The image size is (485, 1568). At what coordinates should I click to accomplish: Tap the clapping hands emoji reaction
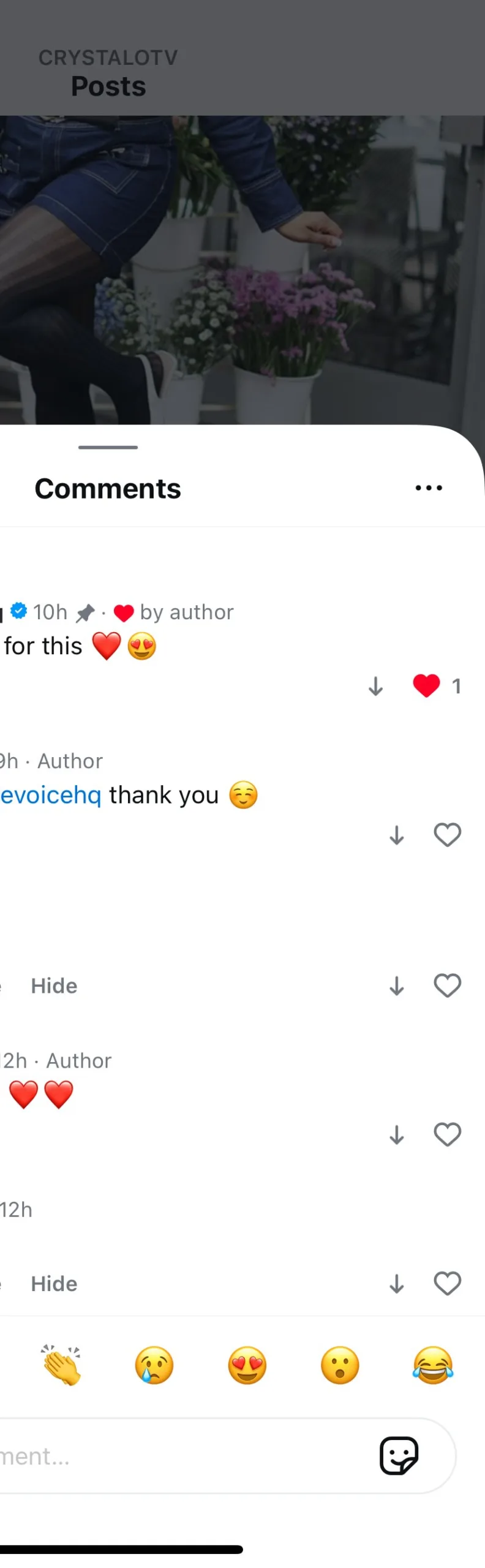tap(61, 1365)
